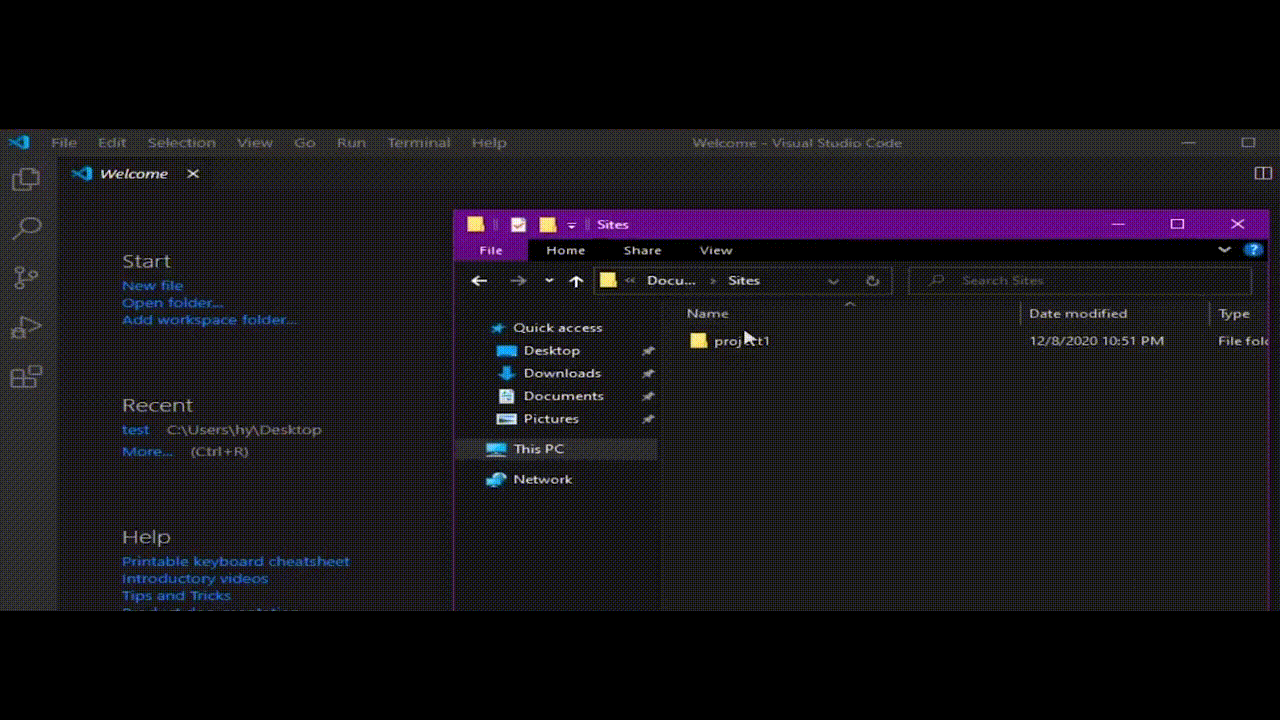The height and width of the screenshot is (720, 1280).
Task: Click the VS Code logo in title bar
Action: (x=19, y=142)
